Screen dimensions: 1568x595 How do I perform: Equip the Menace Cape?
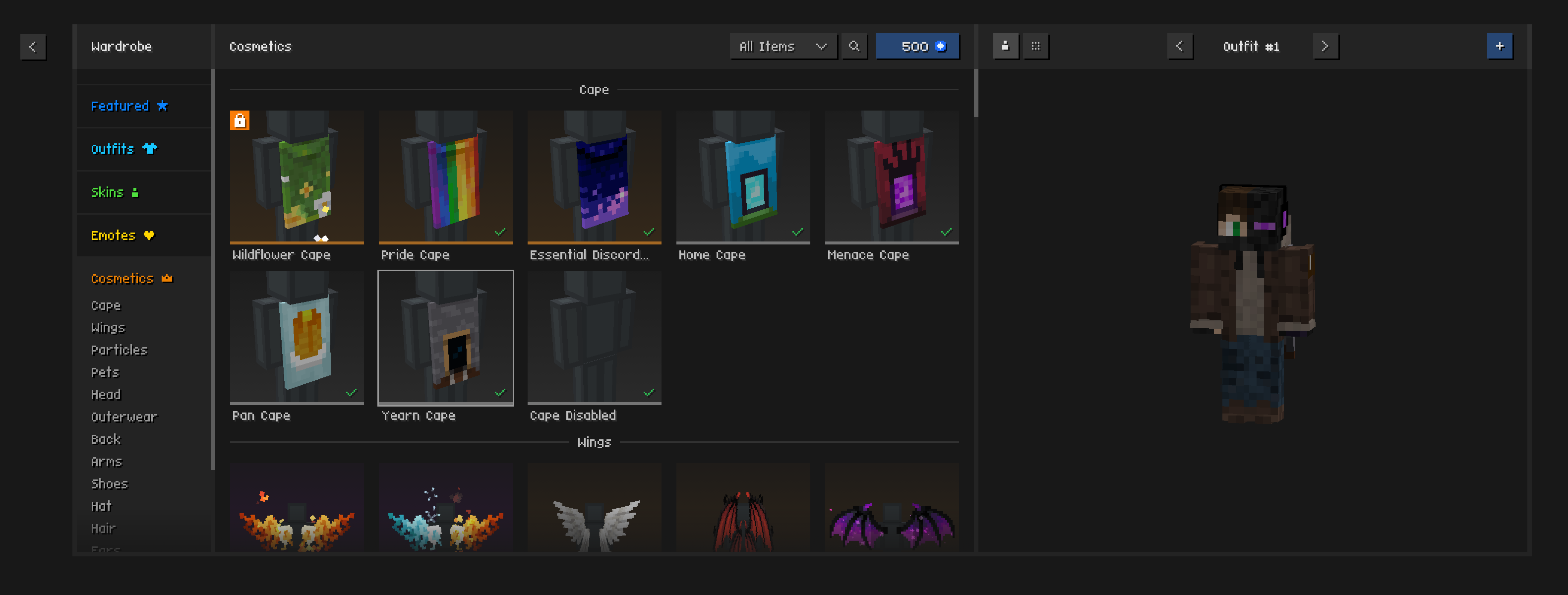click(891, 177)
